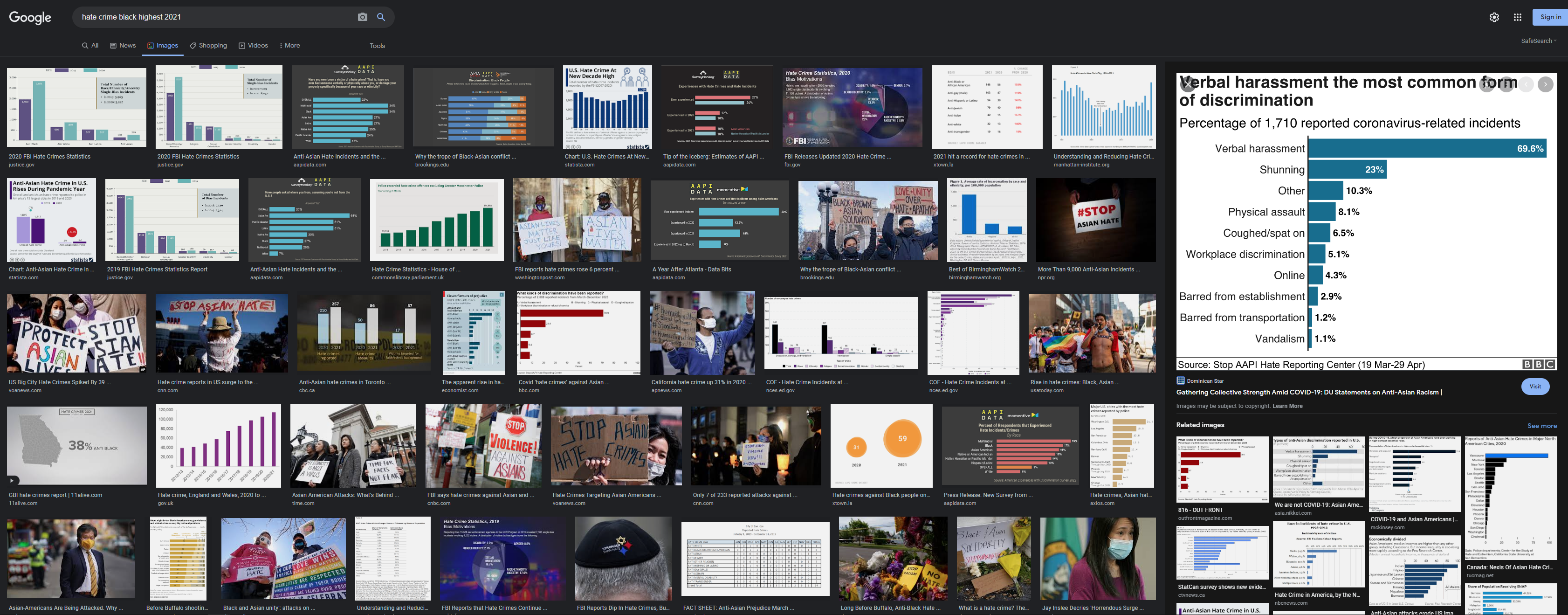Close the image preview panel
The width and height of the screenshot is (1568, 615).
pos(1188,85)
